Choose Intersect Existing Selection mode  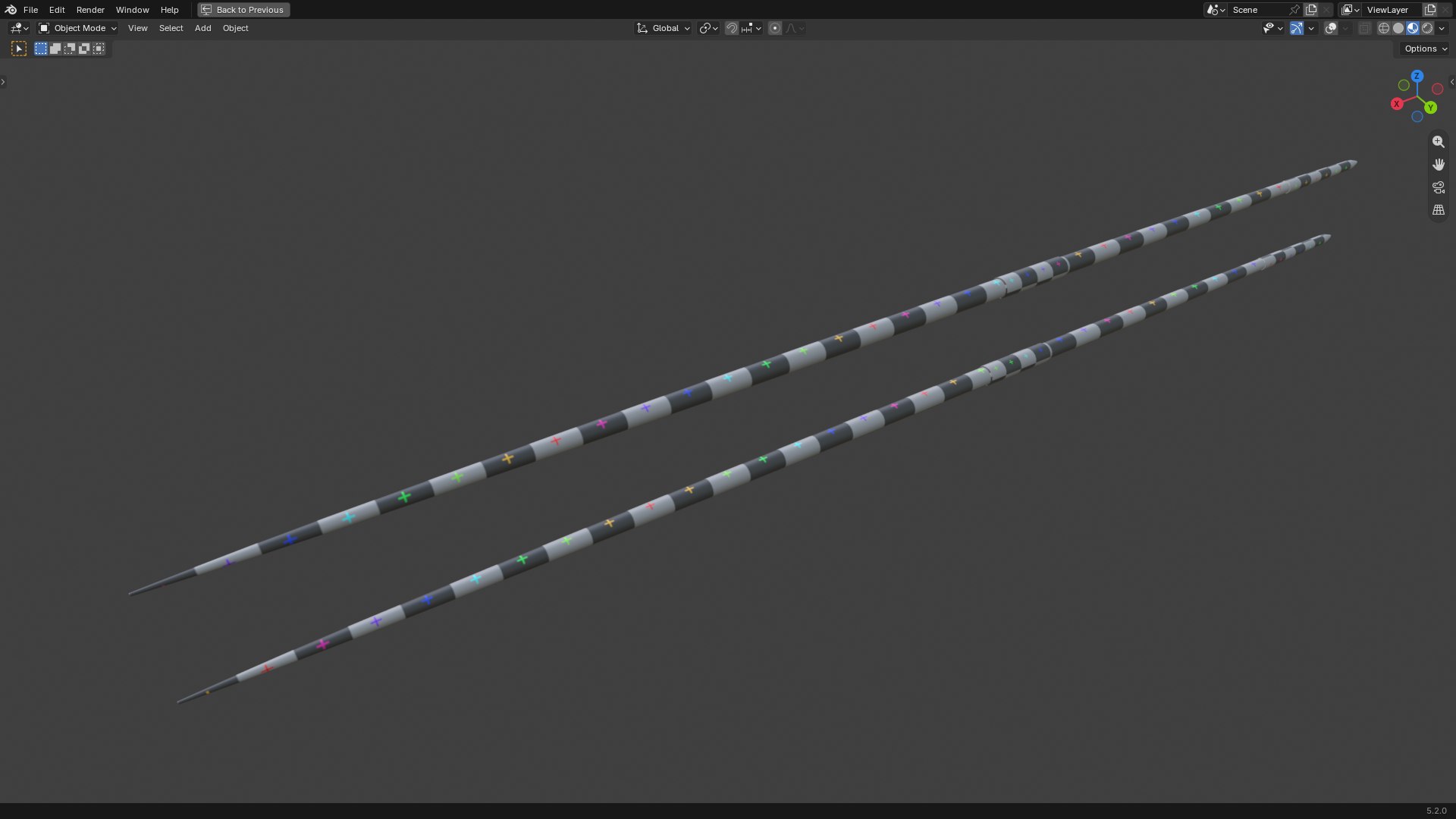tap(99, 49)
